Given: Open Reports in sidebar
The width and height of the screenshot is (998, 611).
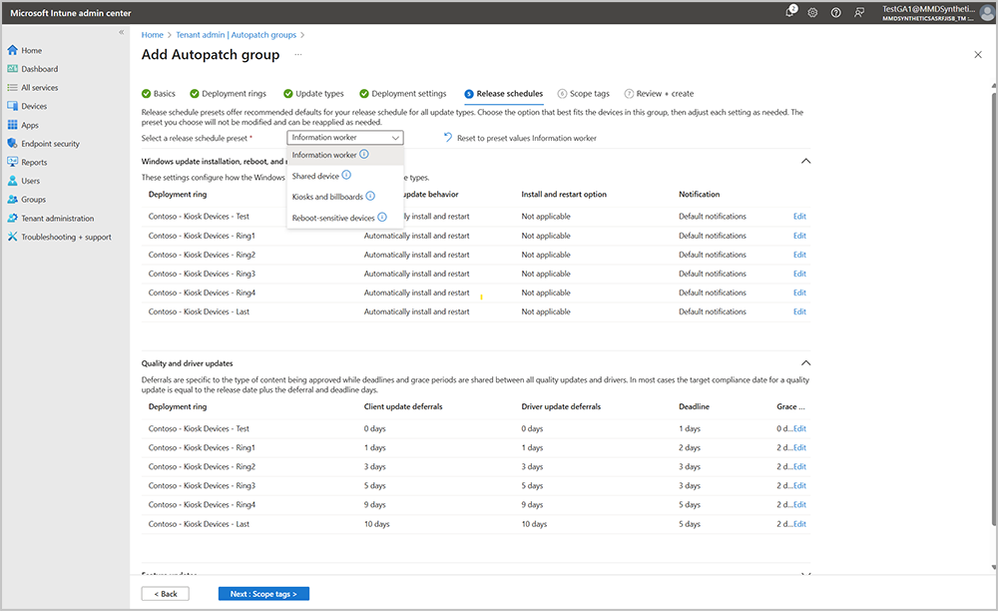Looking at the screenshot, I should (x=34, y=162).
